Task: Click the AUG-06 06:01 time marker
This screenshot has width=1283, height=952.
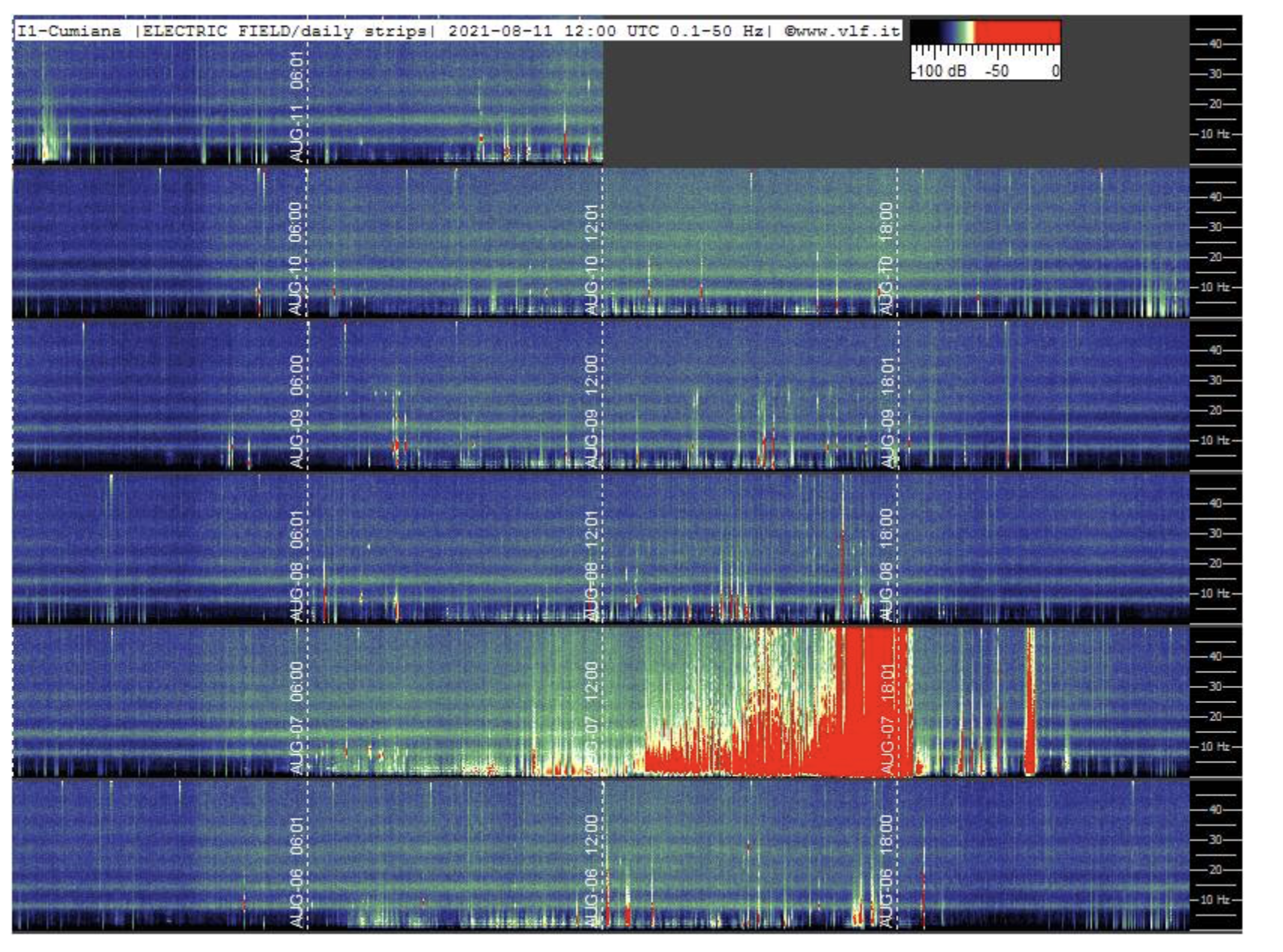Action: [x=297, y=872]
